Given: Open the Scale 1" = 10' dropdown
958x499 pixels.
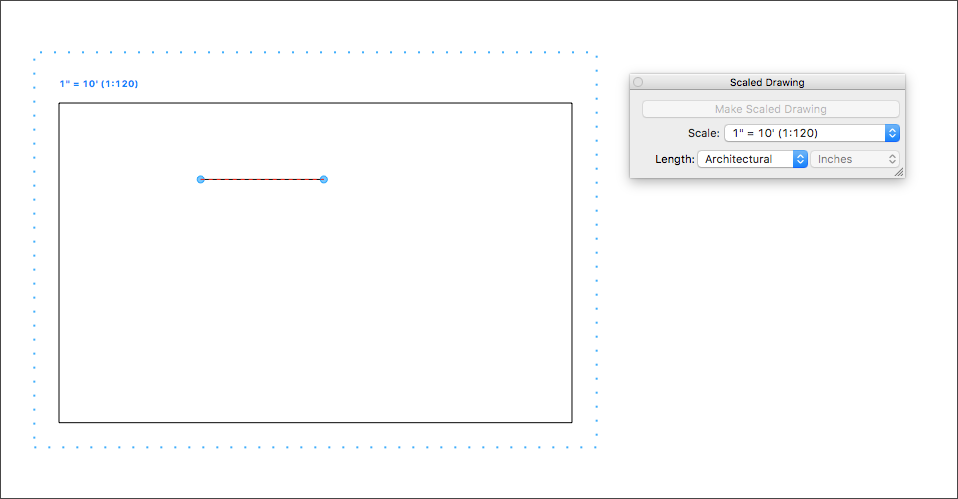Looking at the screenshot, I should point(811,133).
